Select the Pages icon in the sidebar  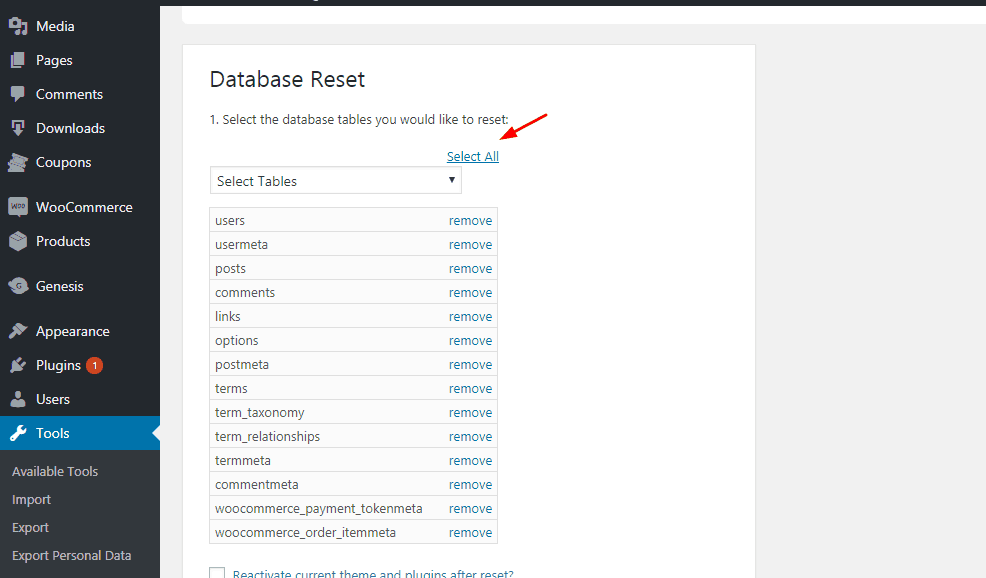pos(18,60)
